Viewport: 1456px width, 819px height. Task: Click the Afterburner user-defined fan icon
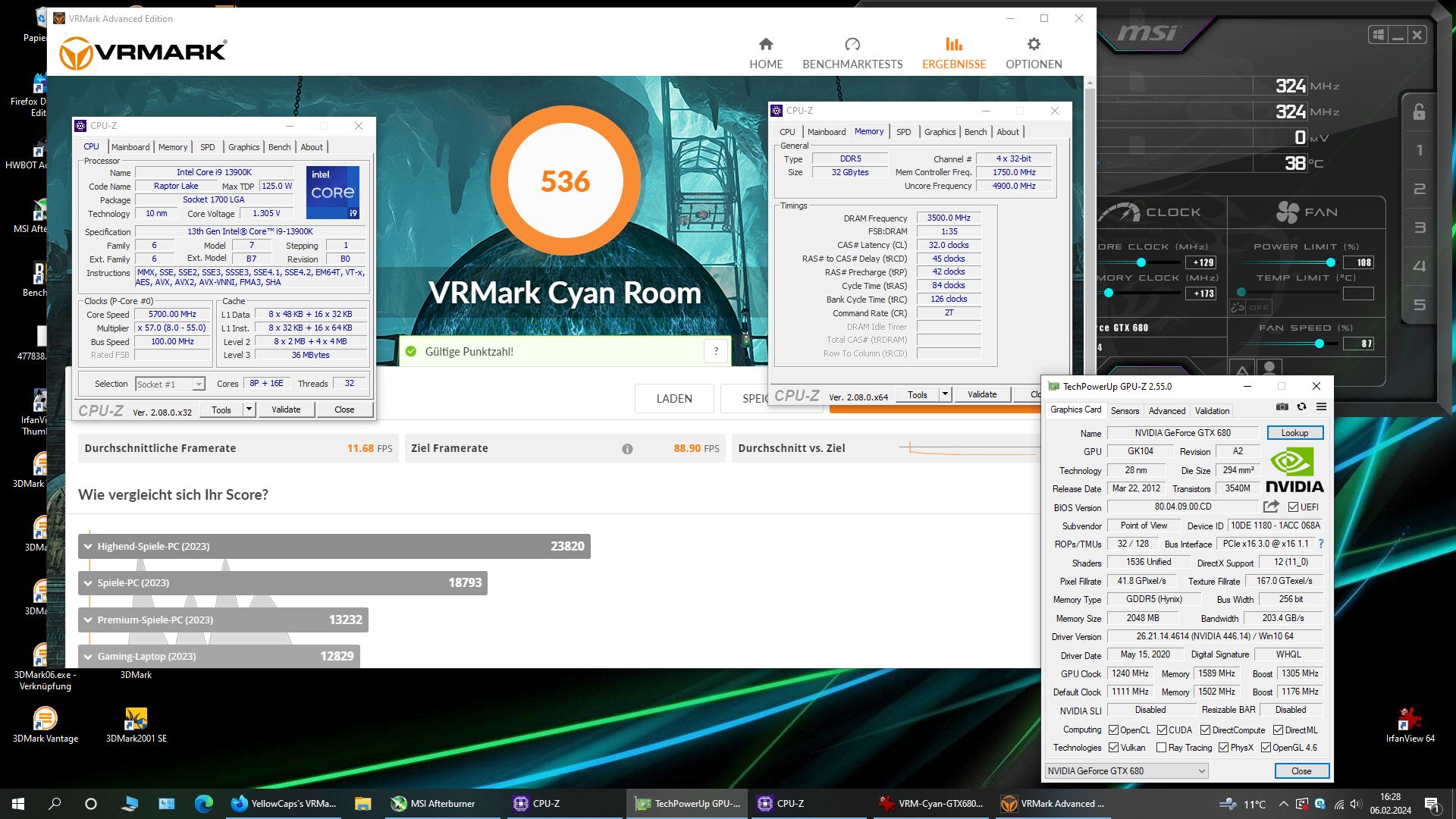tap(1269, 369)
